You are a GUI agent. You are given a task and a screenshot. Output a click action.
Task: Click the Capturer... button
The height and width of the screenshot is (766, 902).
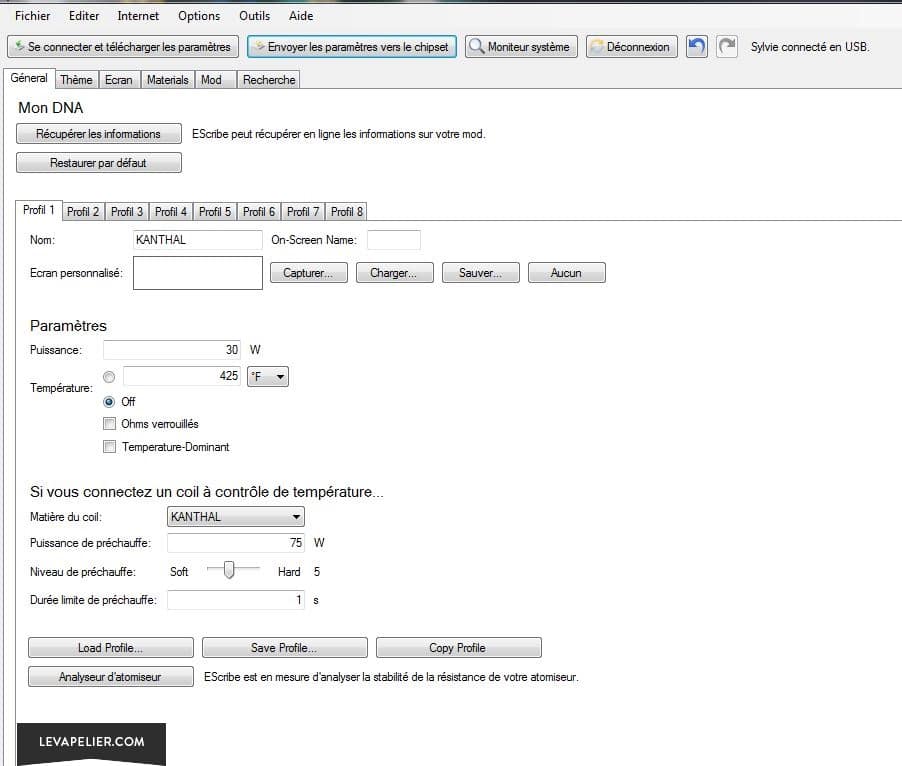click(308, 273)
